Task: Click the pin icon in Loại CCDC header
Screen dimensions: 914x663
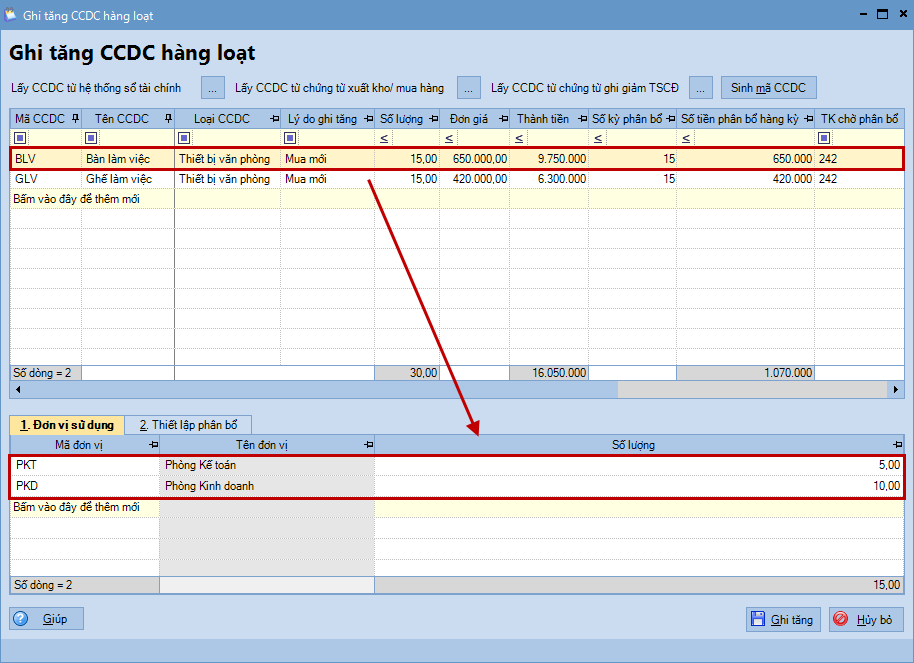Action: coord(273,119)
